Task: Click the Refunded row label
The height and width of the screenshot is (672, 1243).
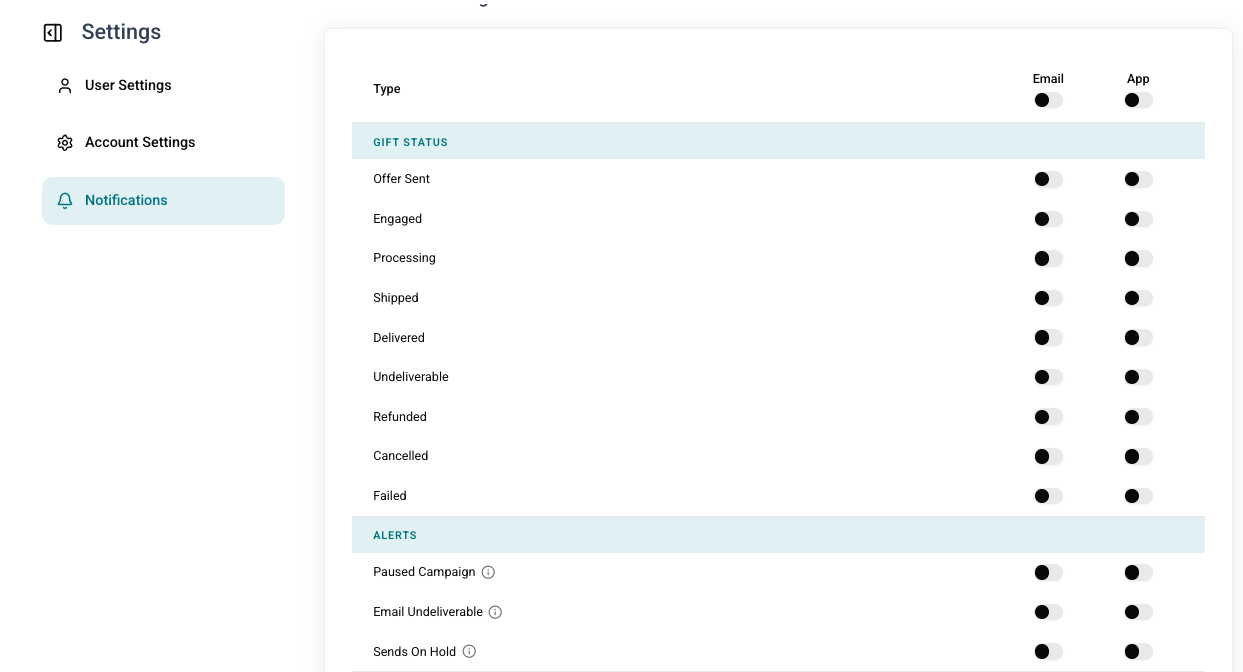Action: (x=400, y=417)
